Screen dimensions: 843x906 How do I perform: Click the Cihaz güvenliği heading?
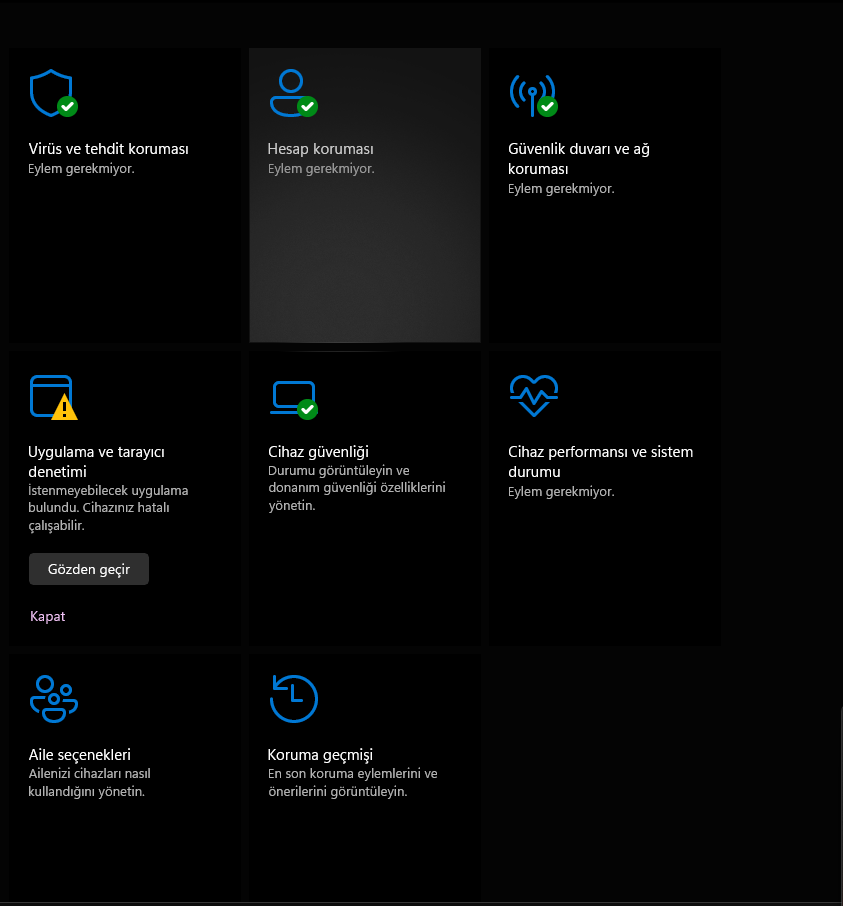click(318, 452)
